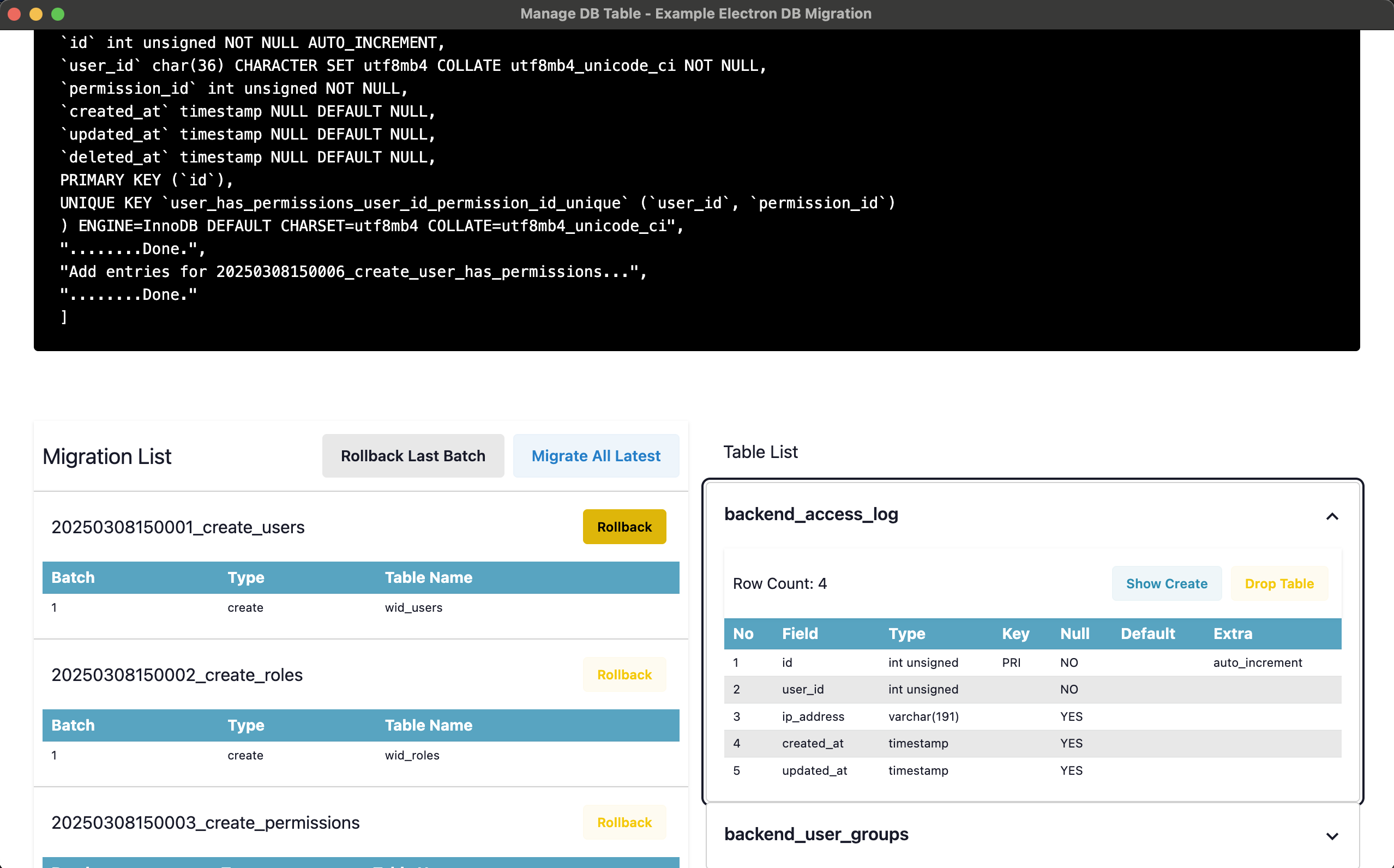Click Type header under create_users
This screenshot has height=868, width=1394.
click(246, 577)
